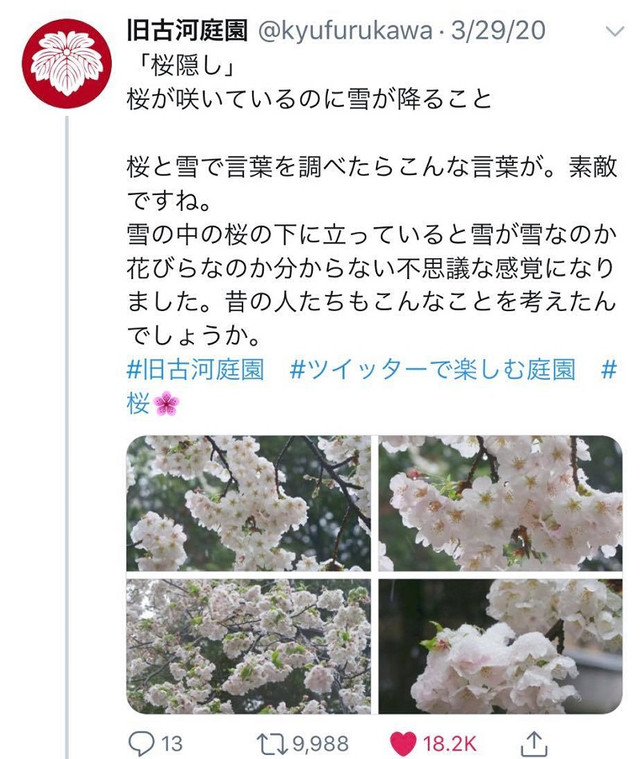The image size is (640, 759).
Task: View top-right close-up blossom photo
Action: tap(501, 503)
